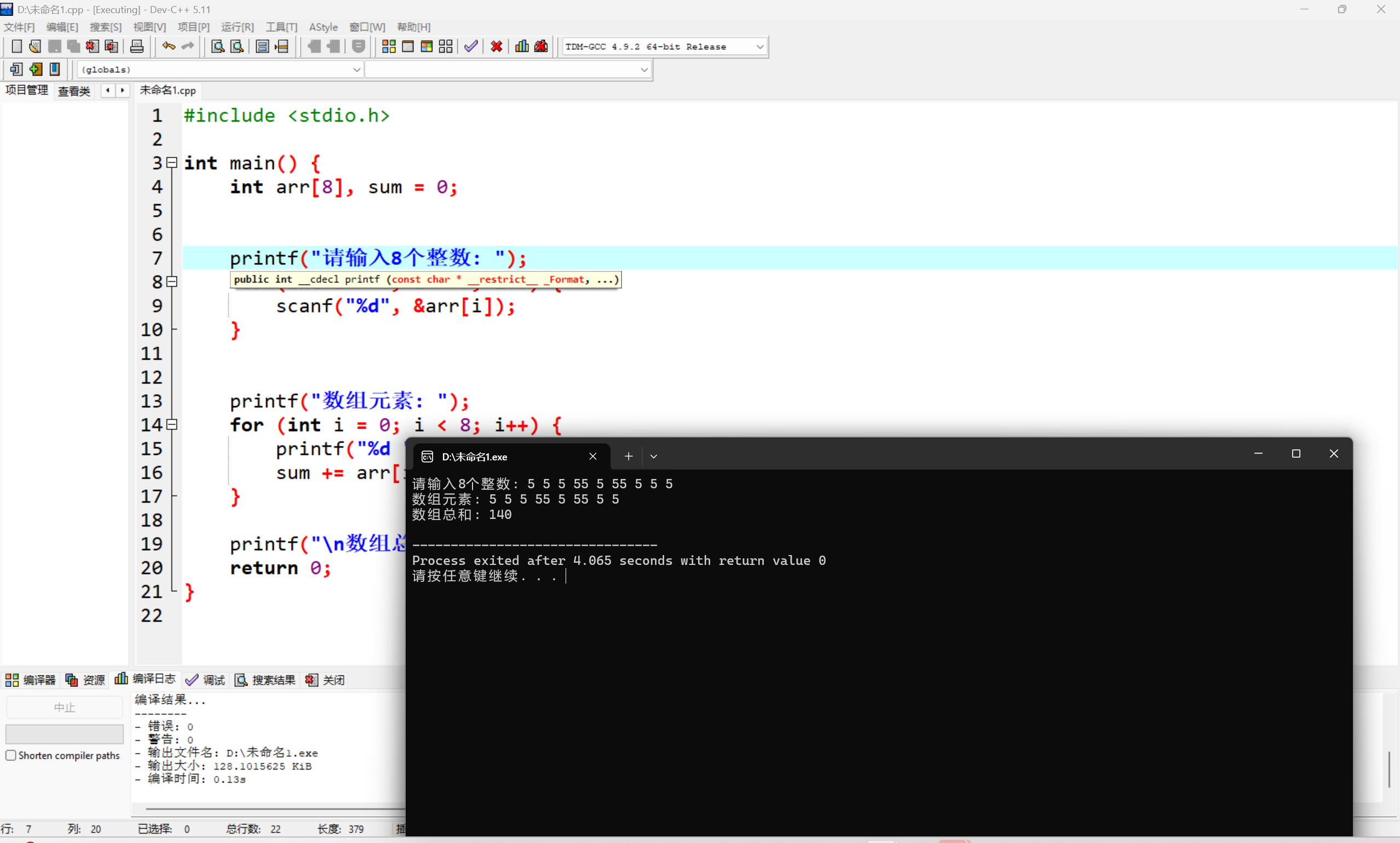This screenshot has width=1400, height=843.
Task: Click the Syntax Check checkmark icon
Action: point(470,47)
